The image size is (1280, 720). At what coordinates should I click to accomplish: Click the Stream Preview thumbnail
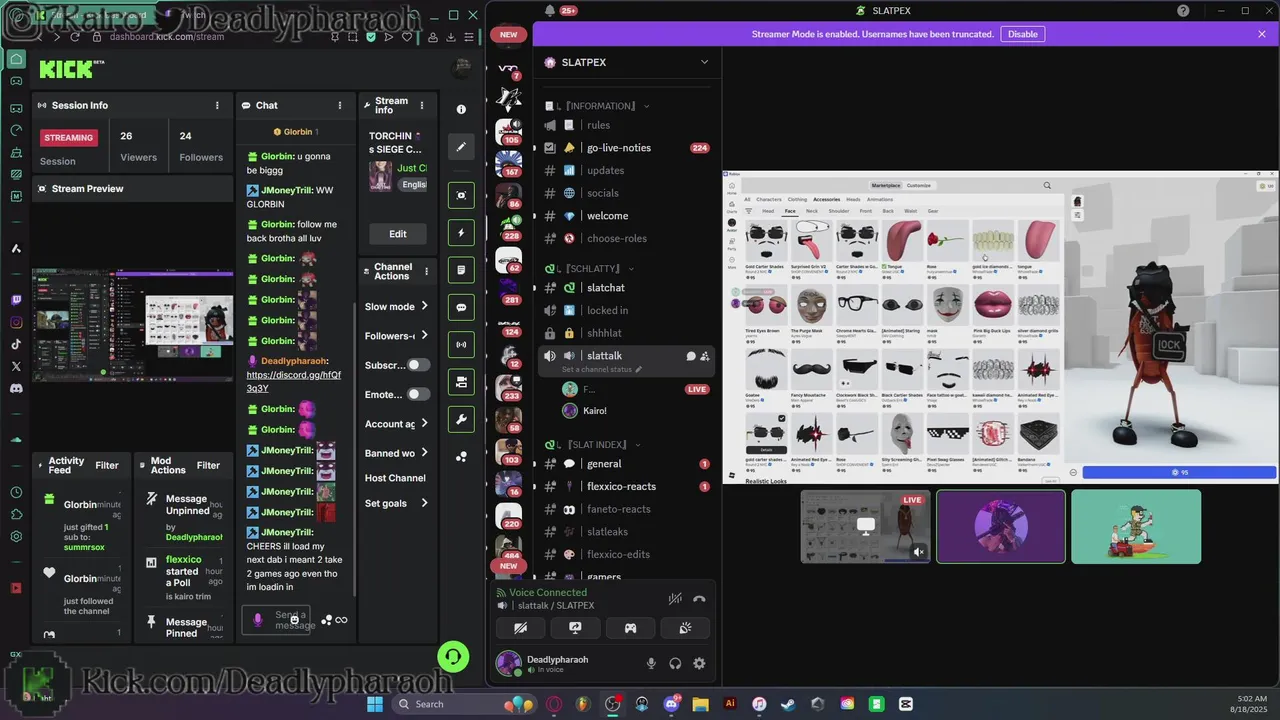point(133,326)
